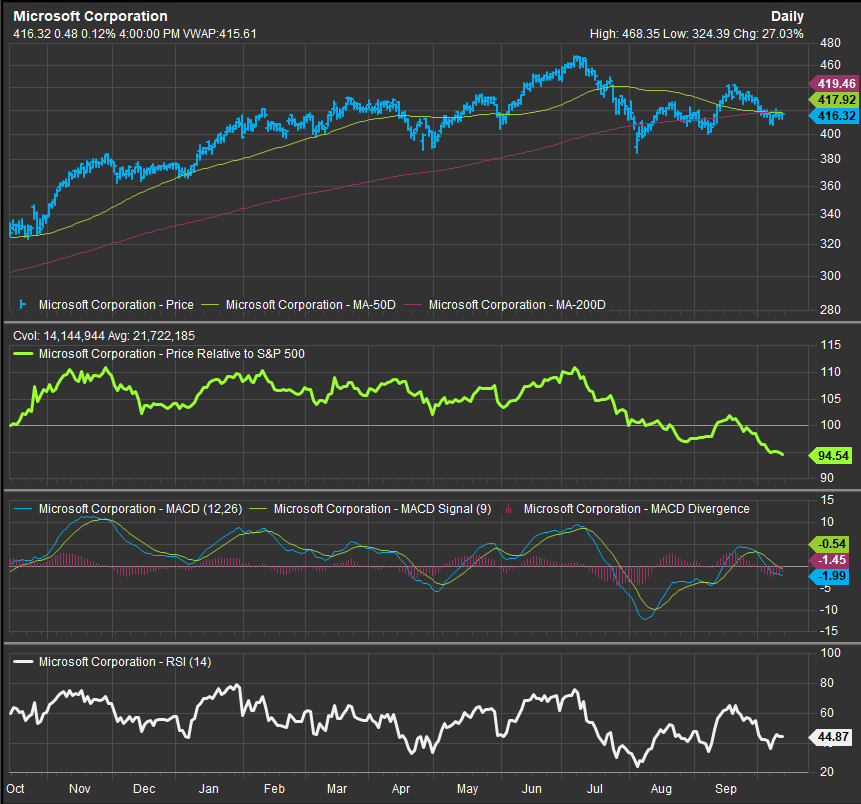
Task: Select the RSI (14) legend entry
Action: pyautogui.click(x=125, y=662)
